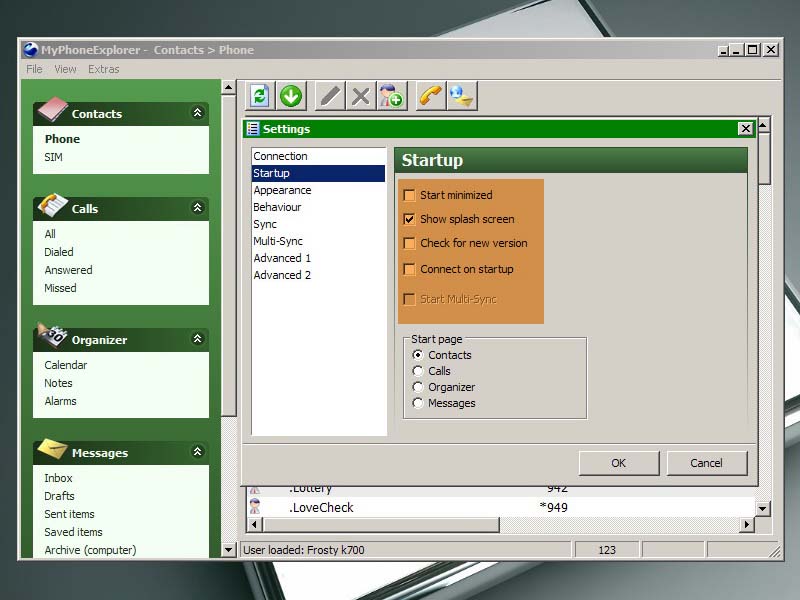
Task: Choose Organizer as start page
Action: [418, 387]
